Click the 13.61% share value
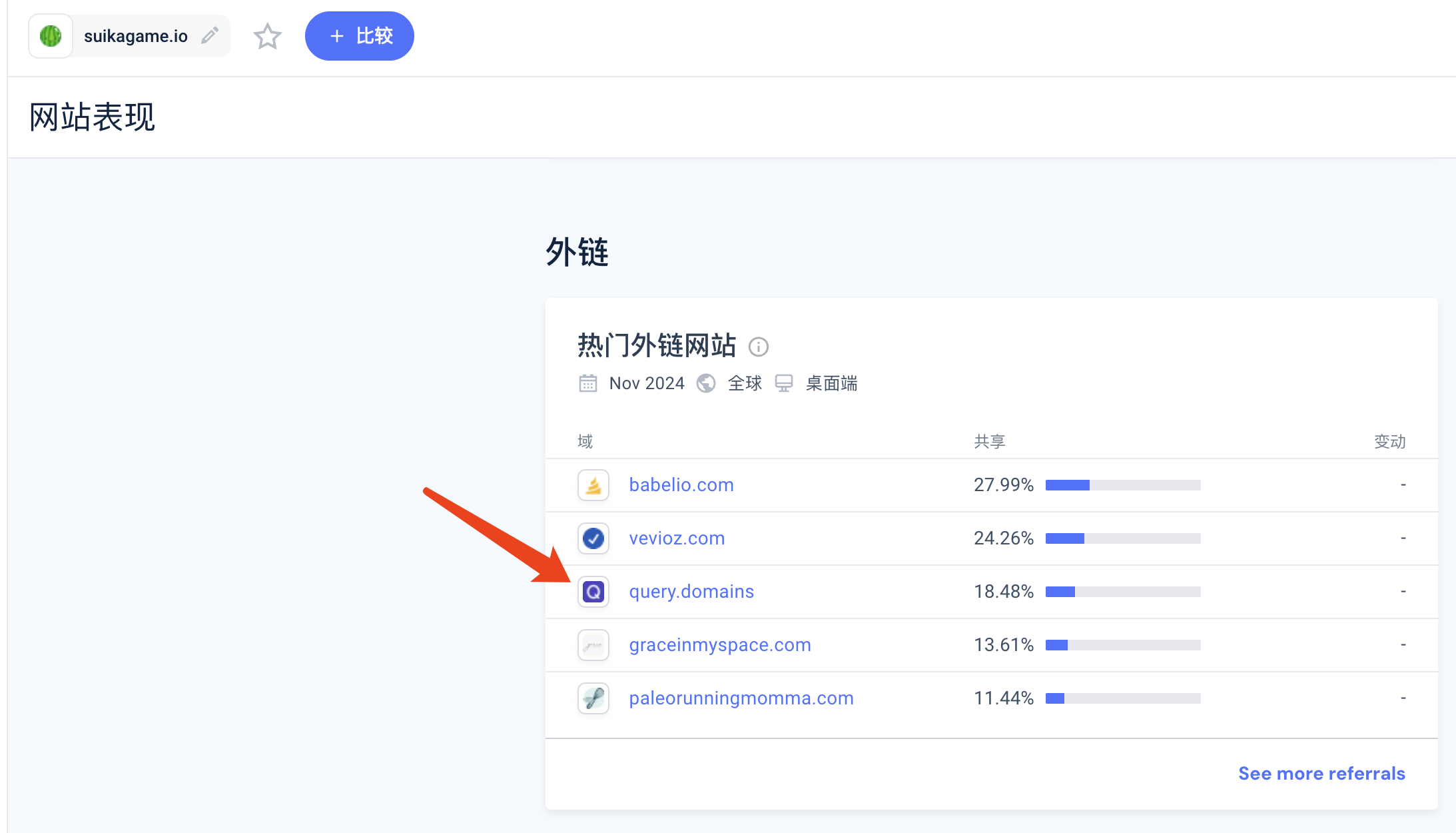The width and height of the screenshot is (1456, 833). [1004, 645]
